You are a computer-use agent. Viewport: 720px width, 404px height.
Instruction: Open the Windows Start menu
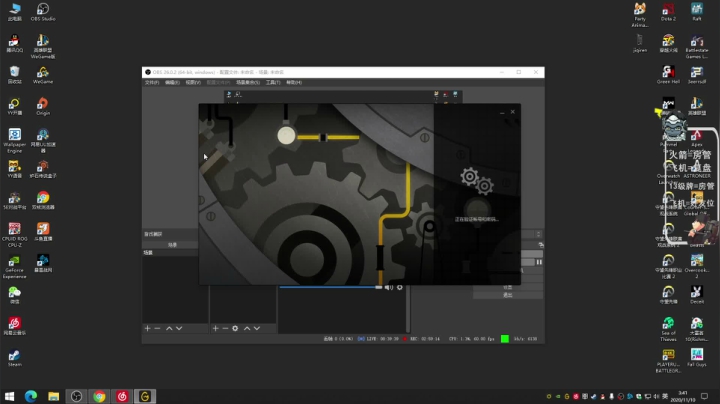click(x=9, y=396)
